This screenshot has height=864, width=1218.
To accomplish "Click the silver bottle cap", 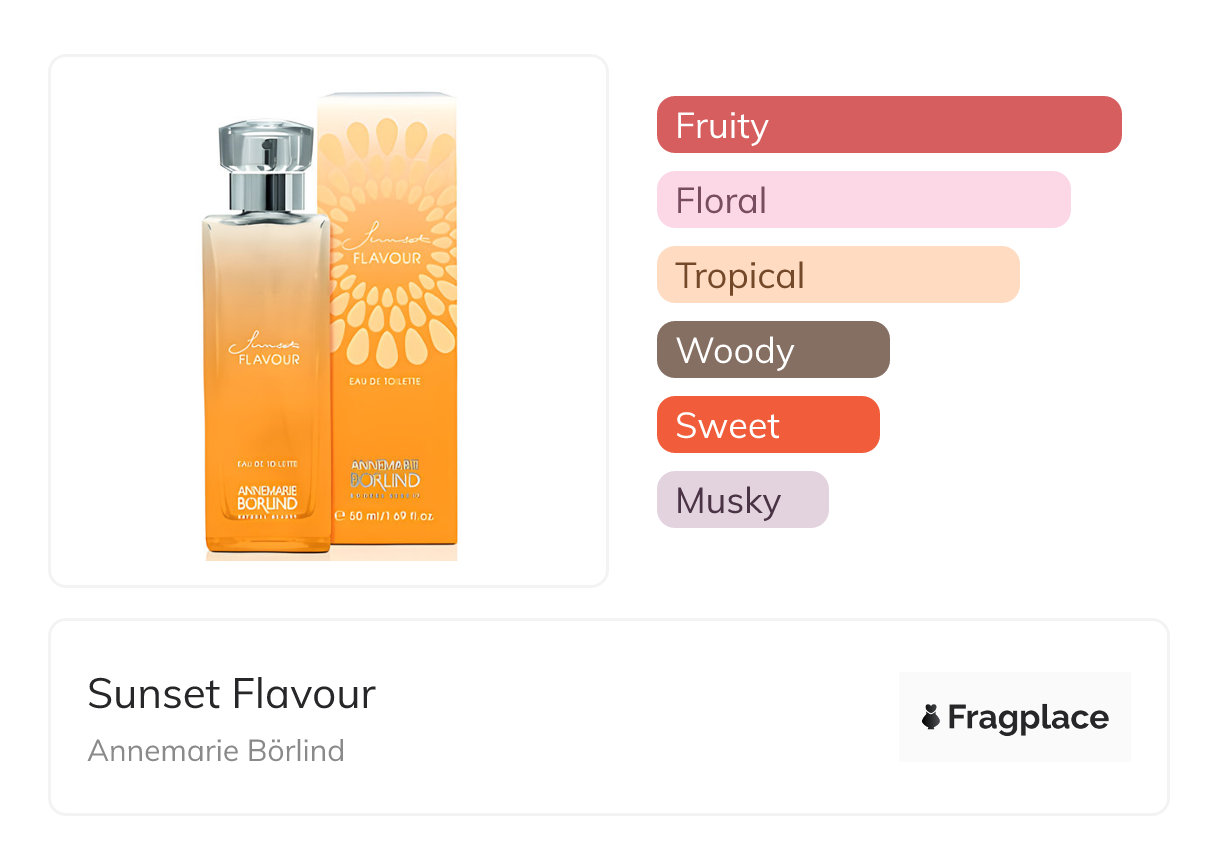I will click(266, 165).
